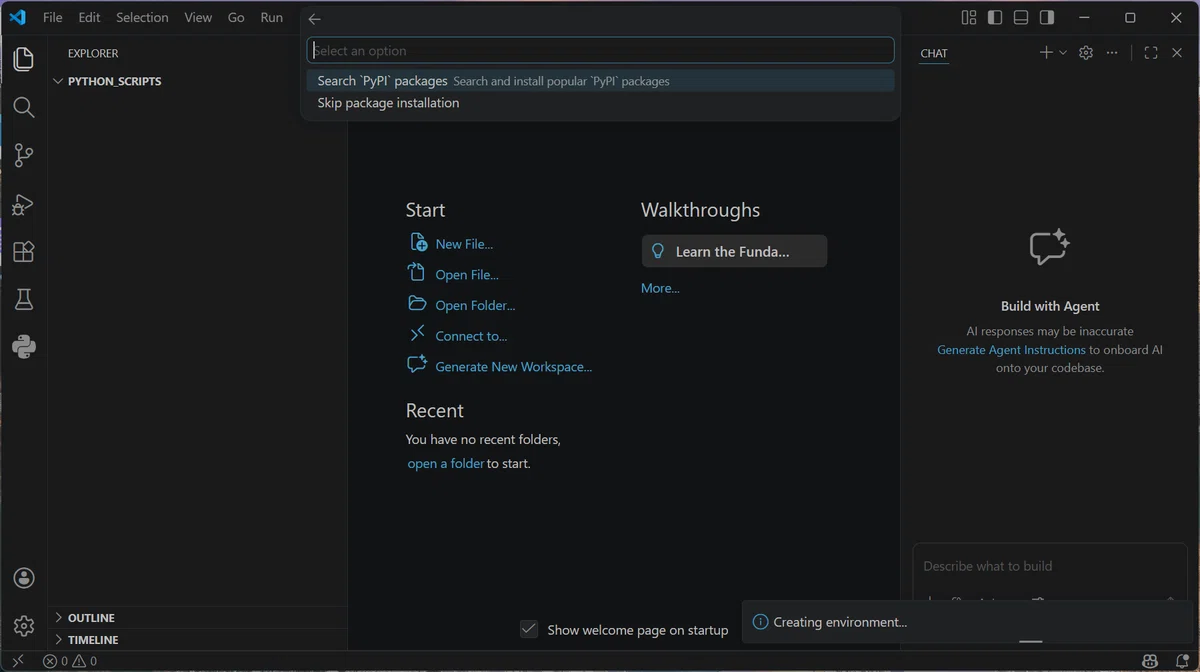Click the chat sparkle icon above Build with Agent
1200x672 pixels.
(x=1050, y=248)
